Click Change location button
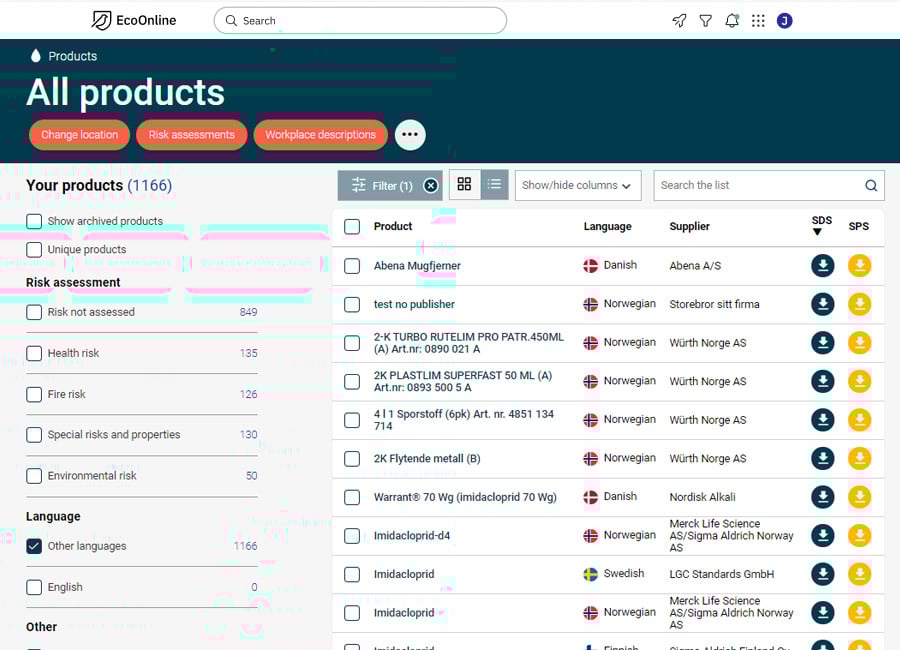 coord(79,135)
